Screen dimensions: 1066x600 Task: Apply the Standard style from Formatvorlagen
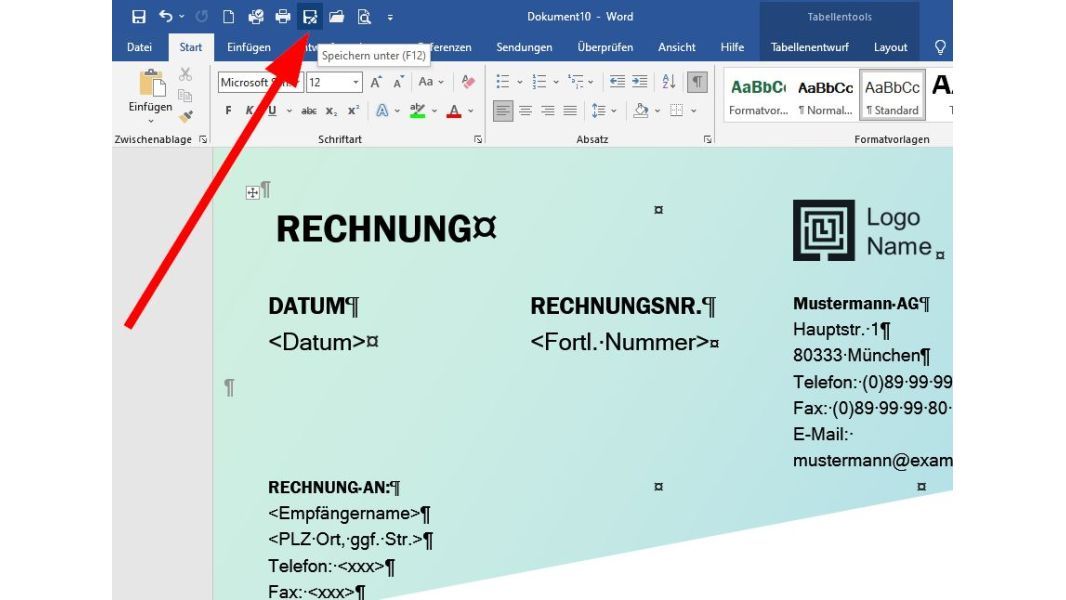point(892,96)
